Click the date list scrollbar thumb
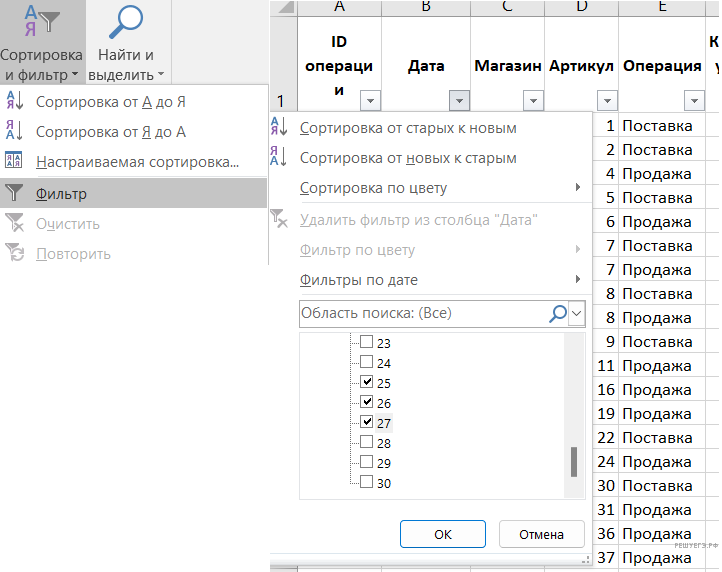The width and height of the screenshot is (722, 572). pyautogui.click(x=574, y=461)
